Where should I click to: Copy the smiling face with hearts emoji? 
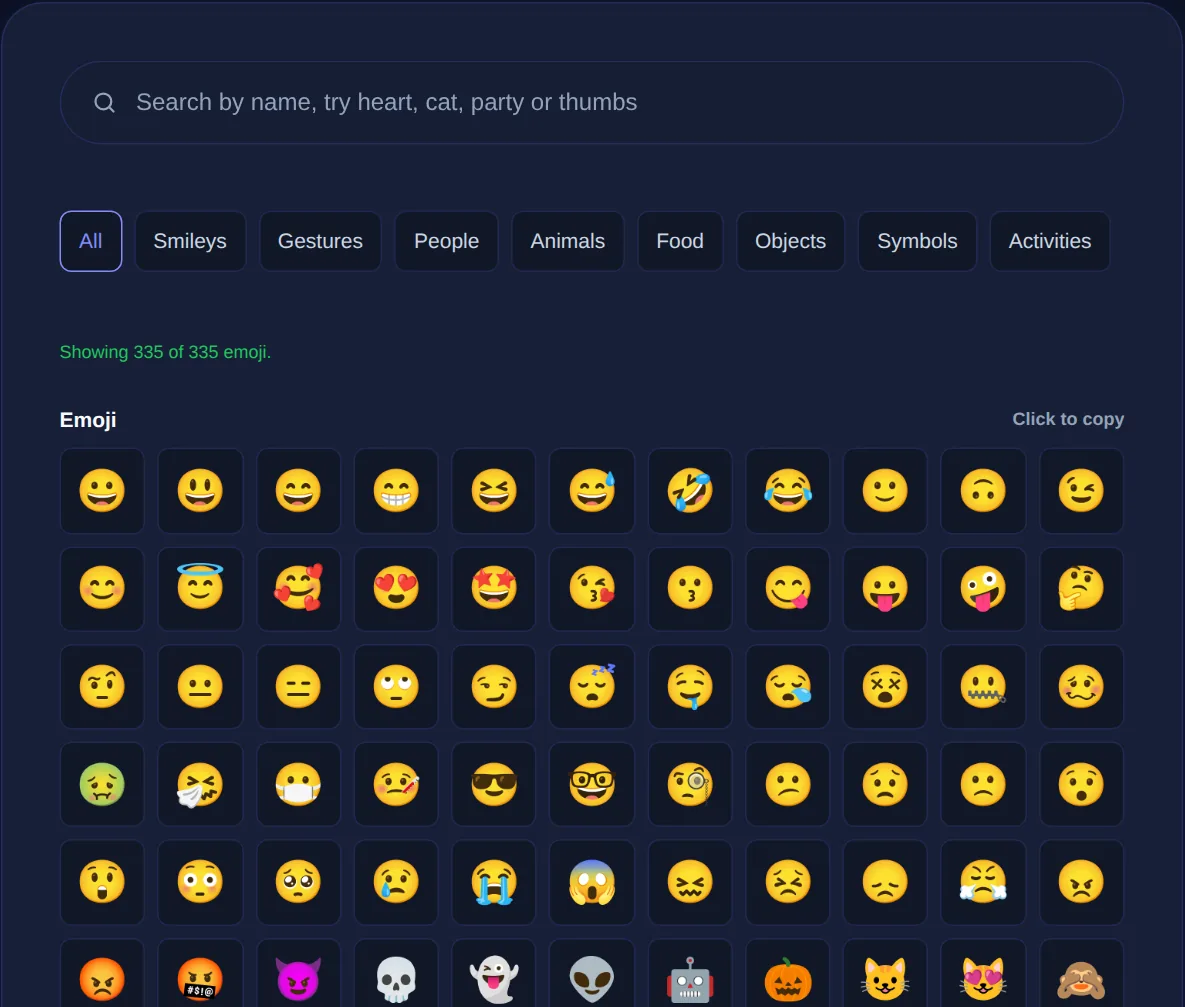tap(299, 588)
